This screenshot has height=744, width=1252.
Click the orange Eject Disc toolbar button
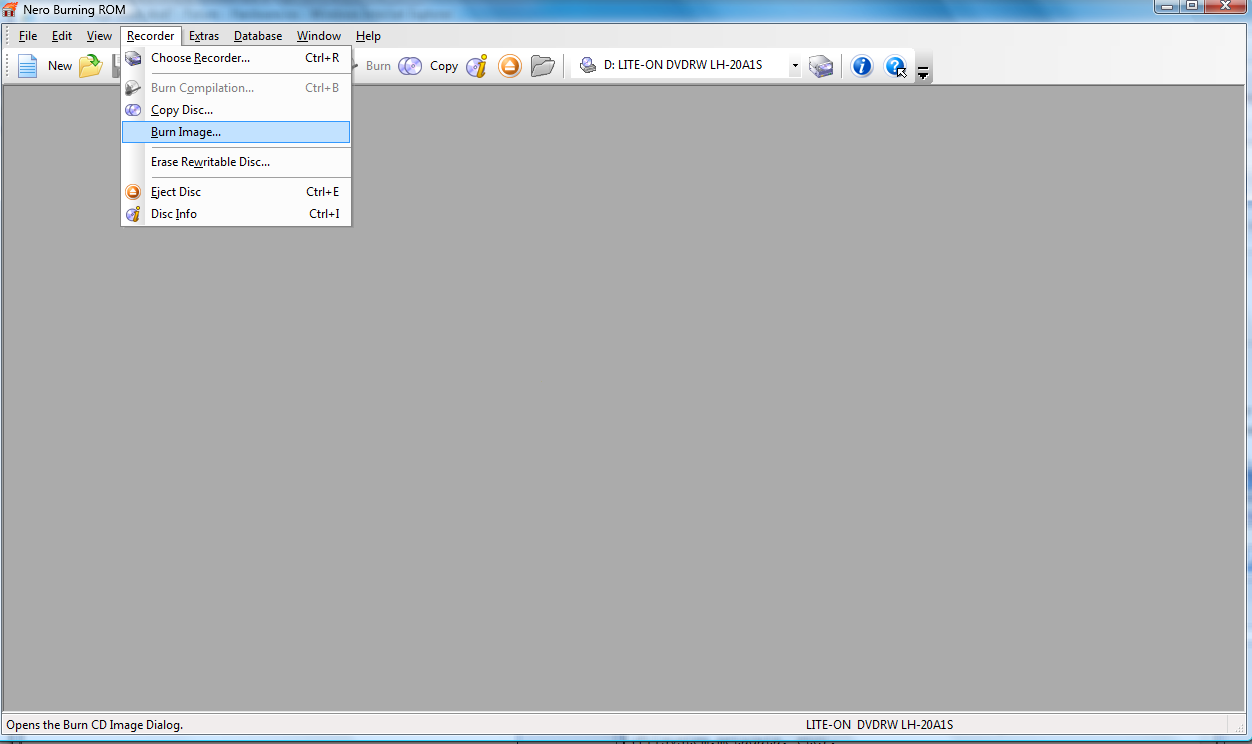510,66
